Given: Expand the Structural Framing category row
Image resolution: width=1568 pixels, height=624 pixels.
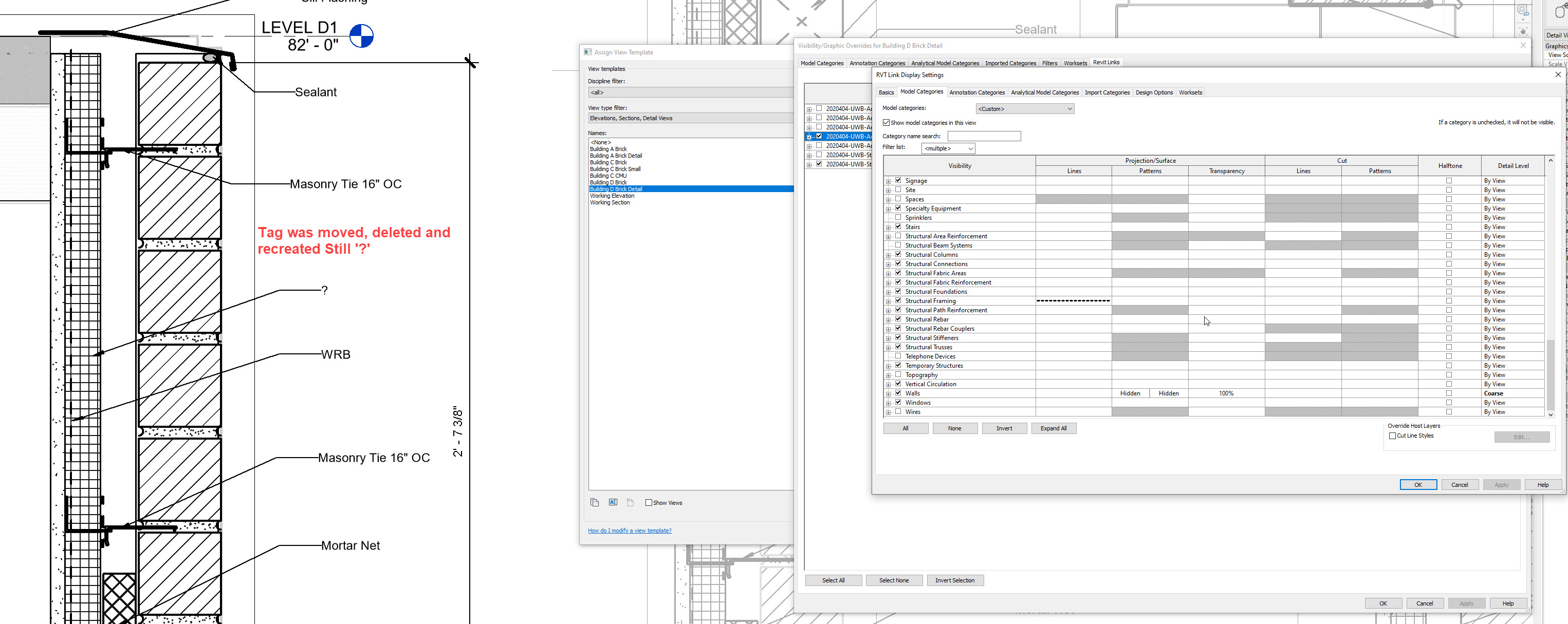Looking at the screenshot, I should pos(888,301).
